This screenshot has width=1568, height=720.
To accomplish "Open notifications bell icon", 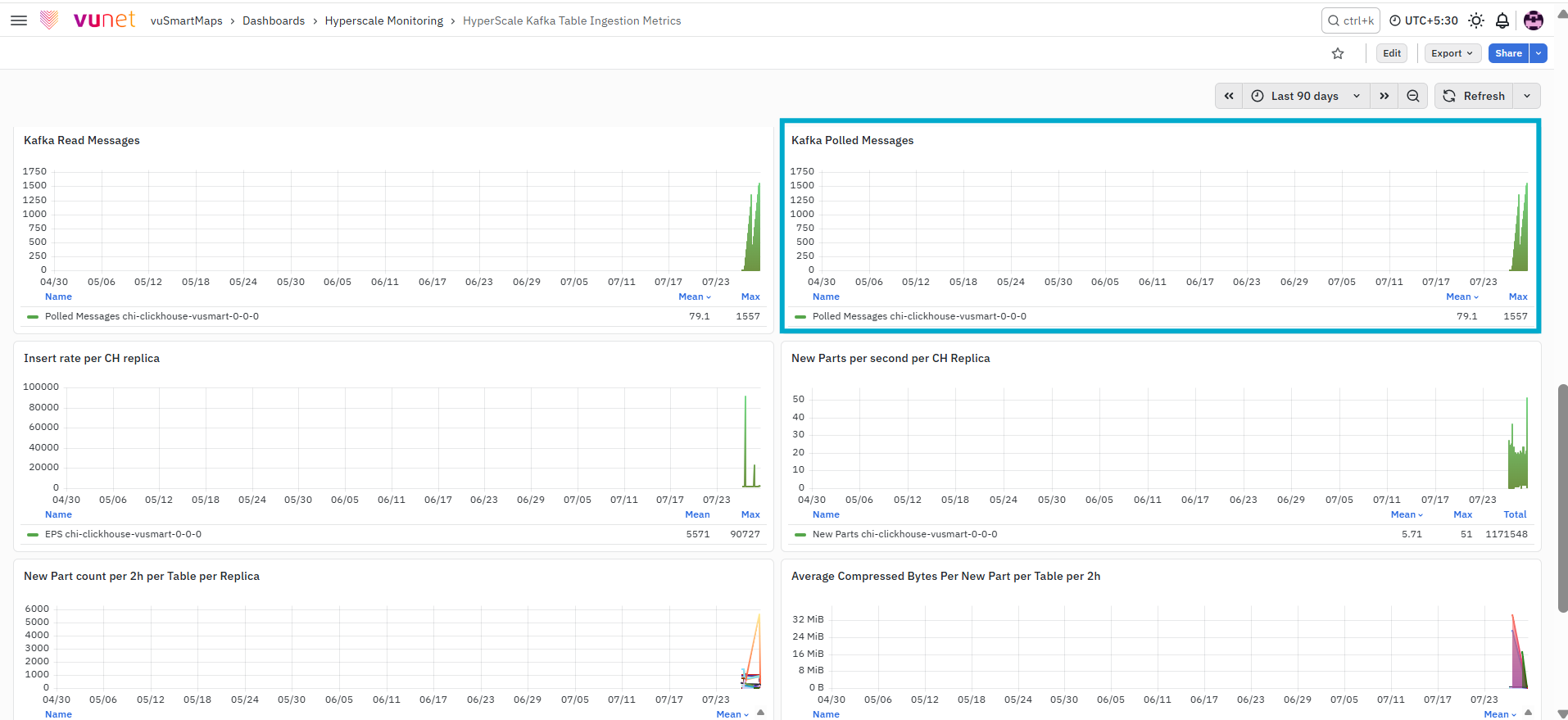I will coord(1502,20).
